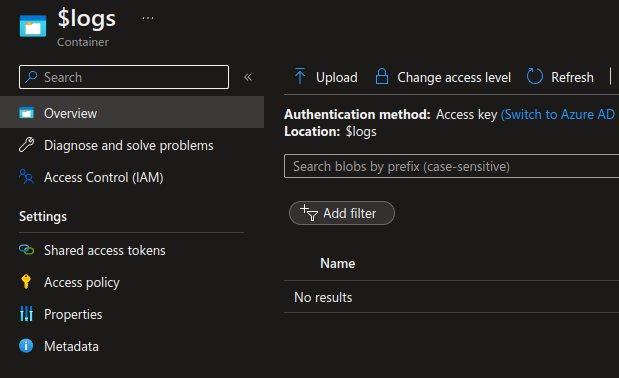Select Overview in the sidebar menu
This screenshot has height=378, width=619.
(132, 113)
